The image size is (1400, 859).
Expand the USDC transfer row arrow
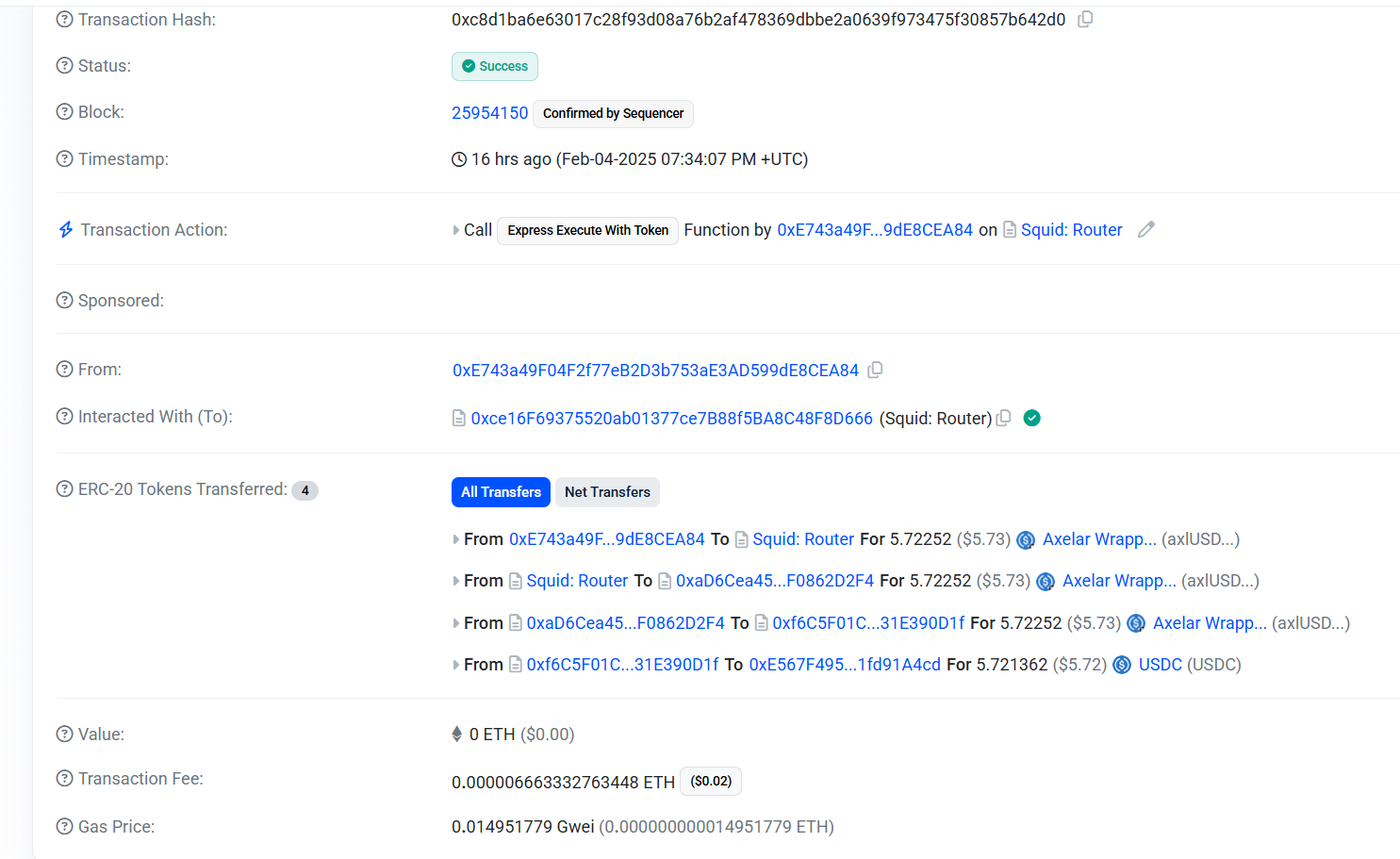pos(456,665)
